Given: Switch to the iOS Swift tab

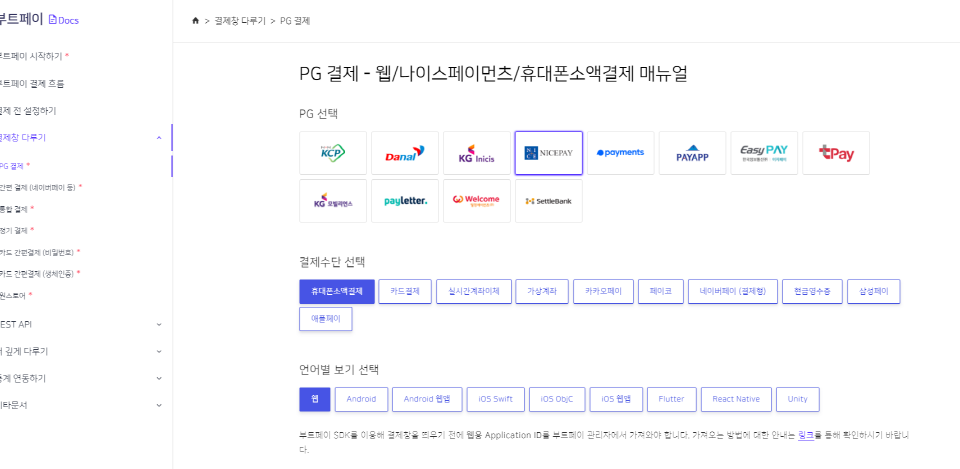Looking at the screenshot, I should (x=495, y=399).
